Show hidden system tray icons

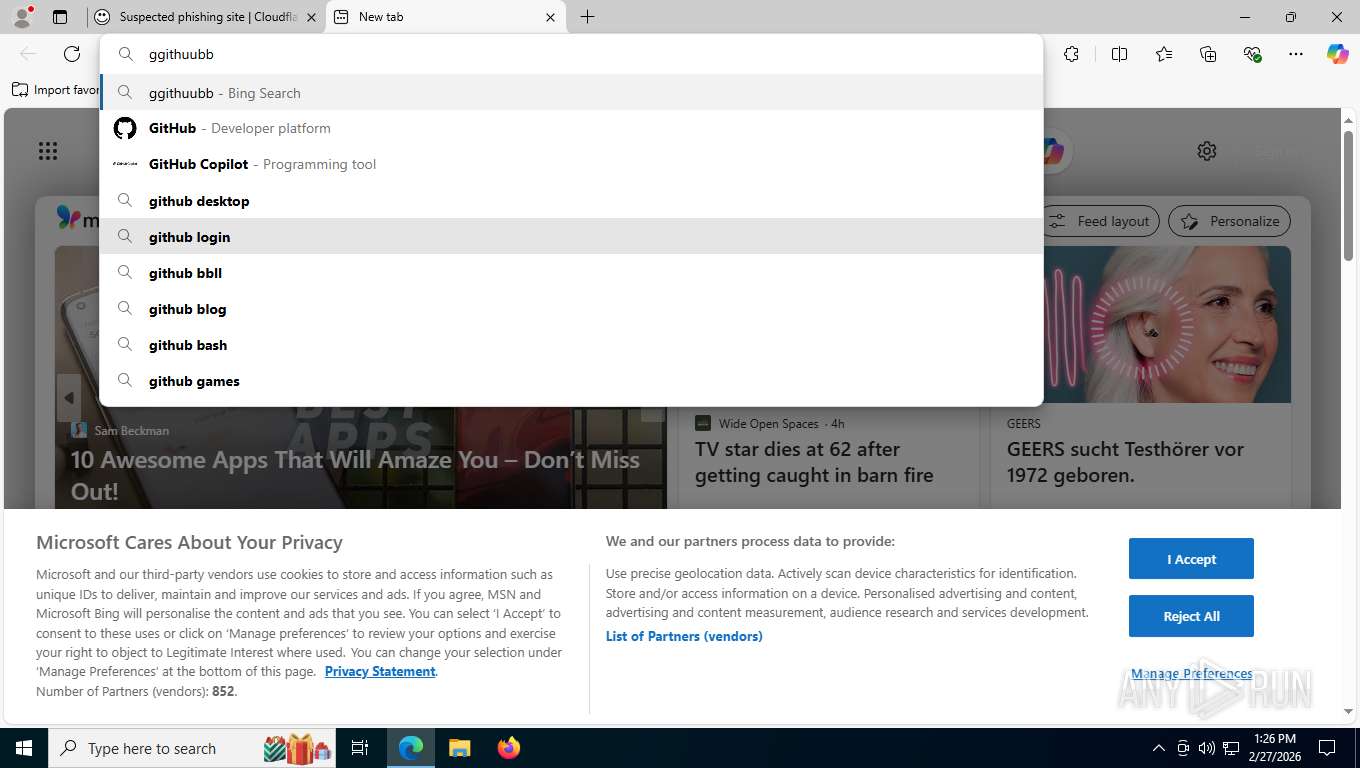click(1159, 748)
